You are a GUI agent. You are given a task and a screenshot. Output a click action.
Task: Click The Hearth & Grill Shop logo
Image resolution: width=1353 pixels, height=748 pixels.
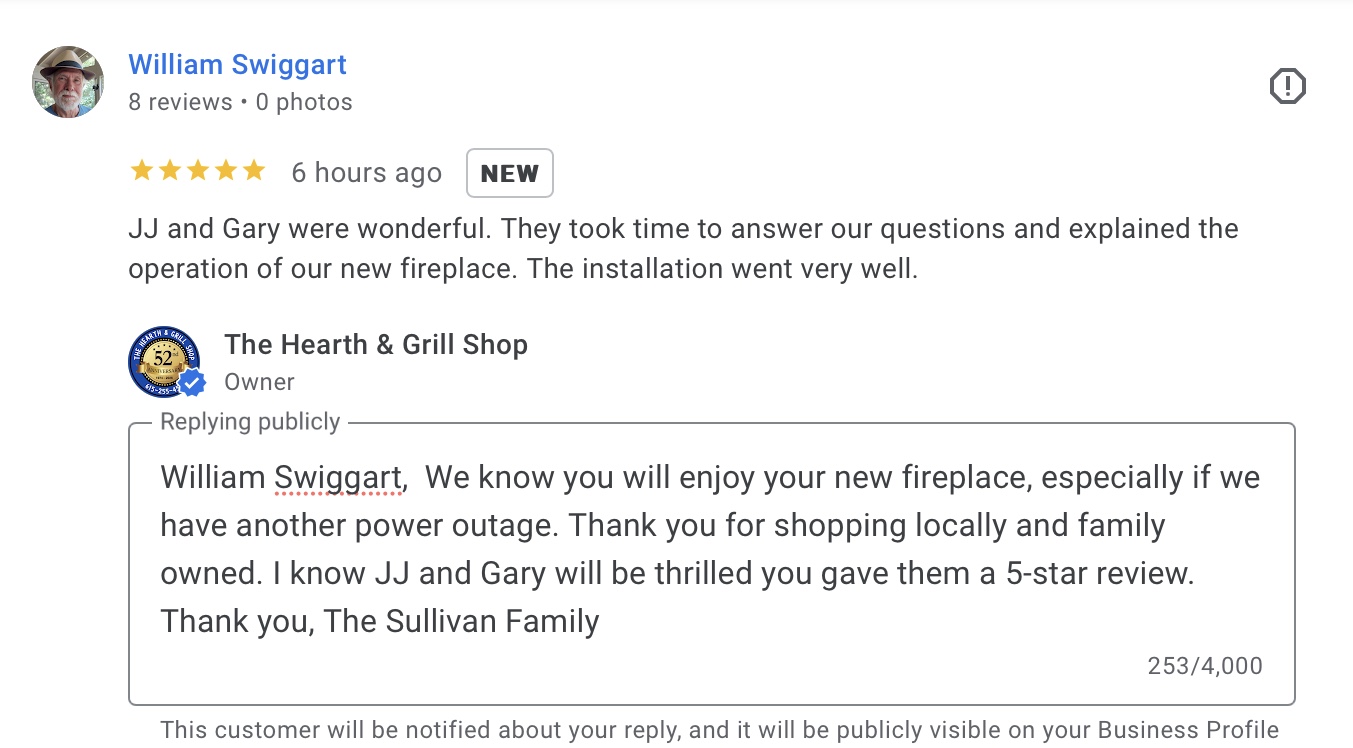162,361
